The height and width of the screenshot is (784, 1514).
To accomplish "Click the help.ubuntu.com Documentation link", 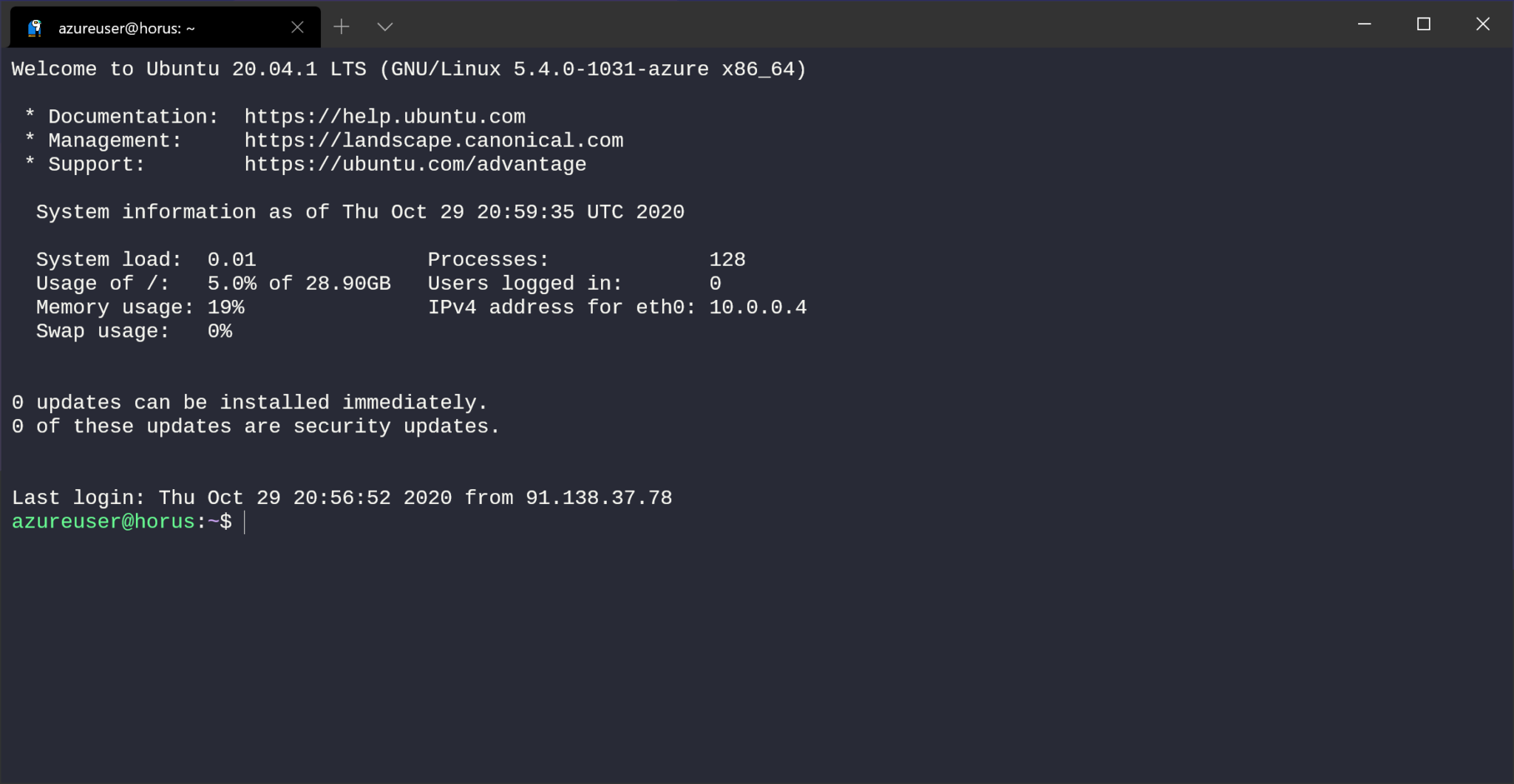I will 384,116.
